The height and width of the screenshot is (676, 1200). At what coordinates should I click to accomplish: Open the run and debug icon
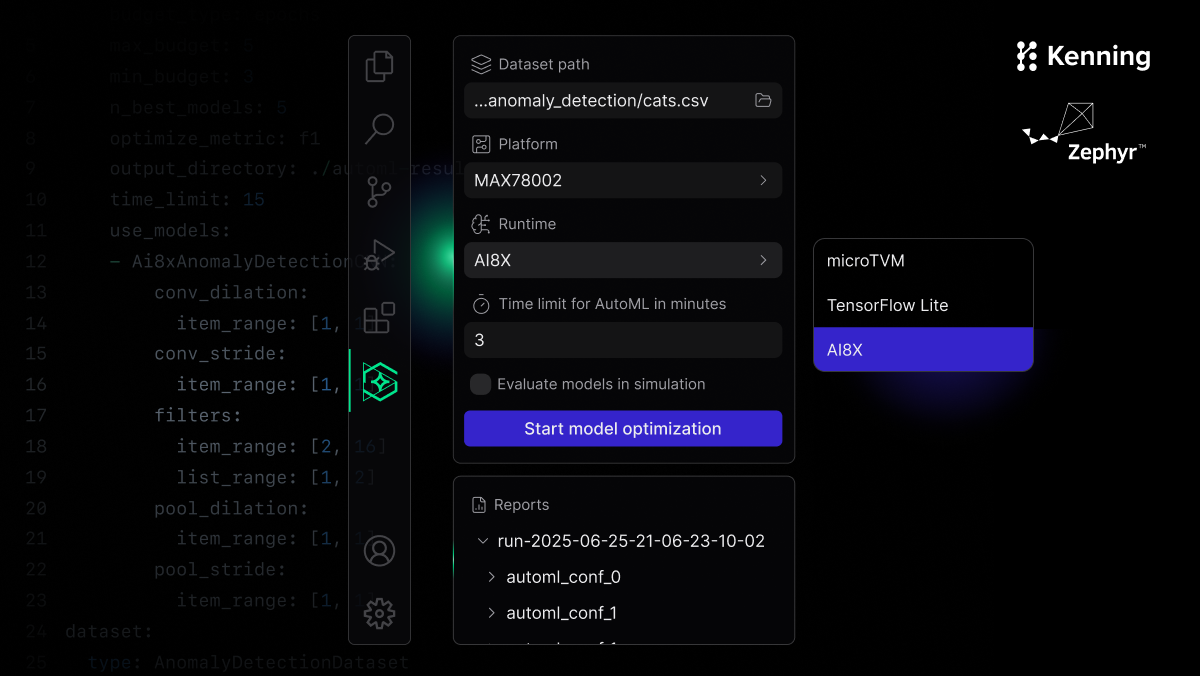pyautogui.click(x=379, y=254)
